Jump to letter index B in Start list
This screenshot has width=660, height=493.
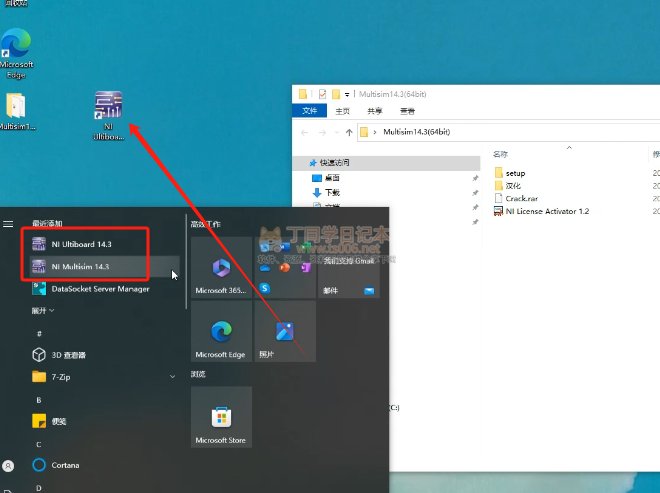[x=39, y=400]
